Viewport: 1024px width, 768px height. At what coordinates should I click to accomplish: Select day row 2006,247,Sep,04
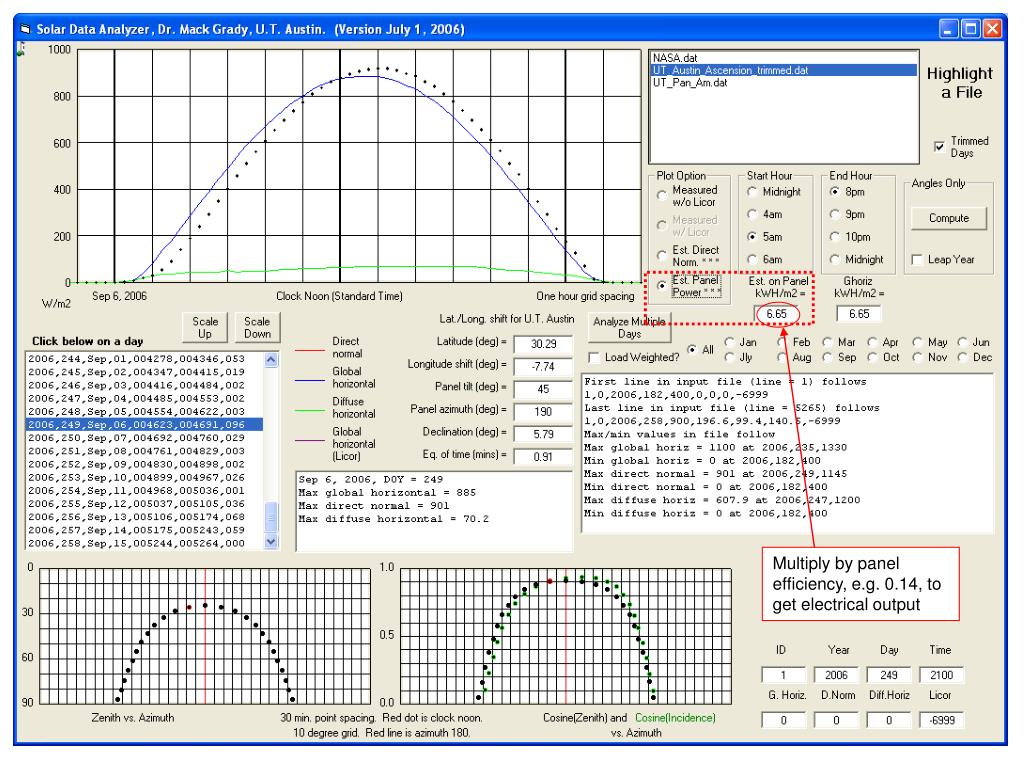(x=144, y=398)
